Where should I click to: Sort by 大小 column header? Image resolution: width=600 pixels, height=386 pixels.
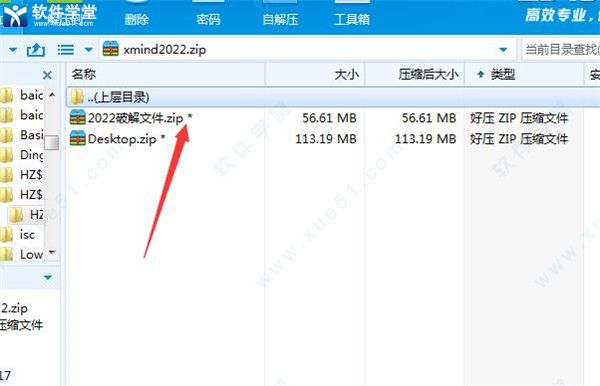point(315,74)
